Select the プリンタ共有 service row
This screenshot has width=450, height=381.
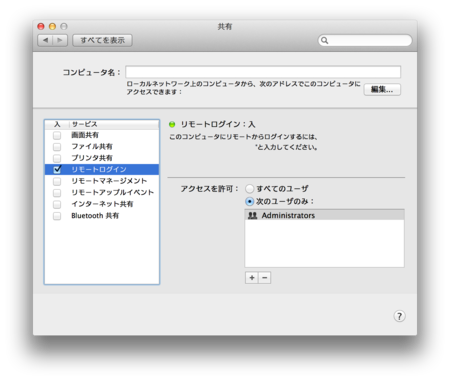[x=102, y=158]
